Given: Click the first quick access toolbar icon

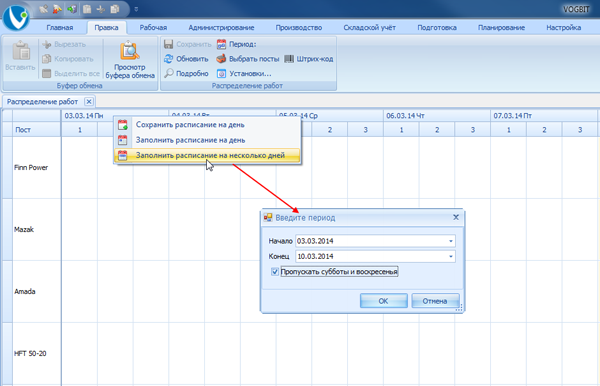Looking at the screenshot, I should (43, 9).
